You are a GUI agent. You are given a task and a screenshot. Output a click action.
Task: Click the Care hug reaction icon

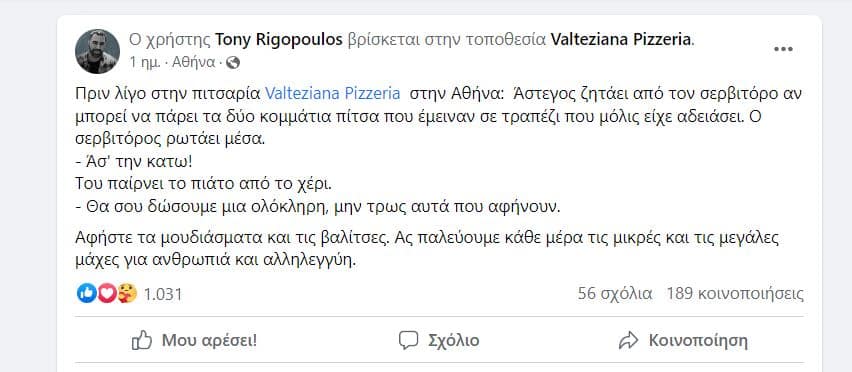(x=127, y=293)
